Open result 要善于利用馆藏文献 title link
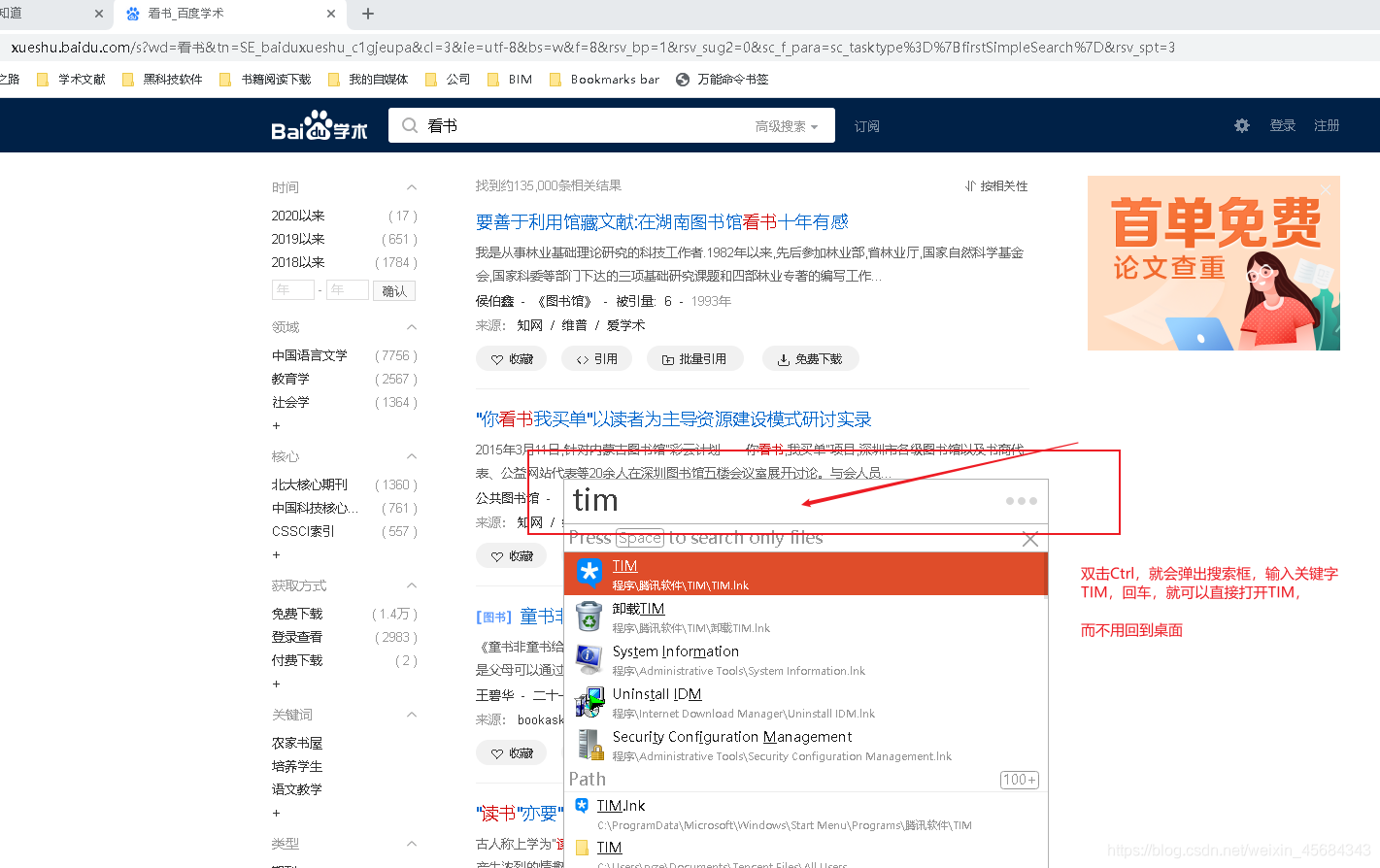Image resolution: width=1380 pixels, height=868 pixels. tap(662, 222)
